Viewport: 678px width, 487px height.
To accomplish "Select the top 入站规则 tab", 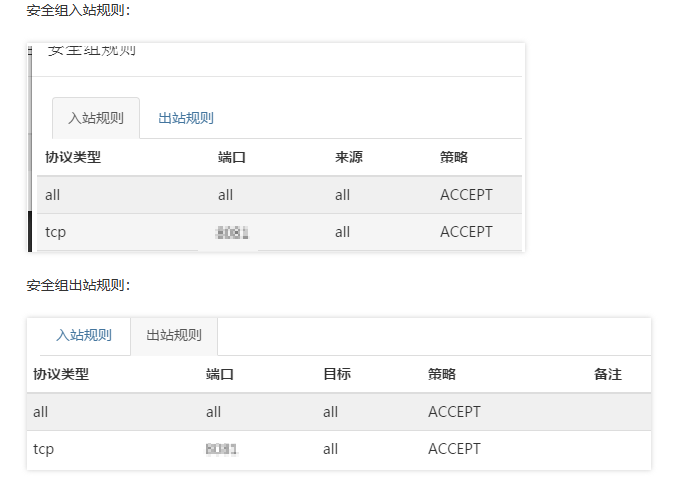I will tap(96, 118).
